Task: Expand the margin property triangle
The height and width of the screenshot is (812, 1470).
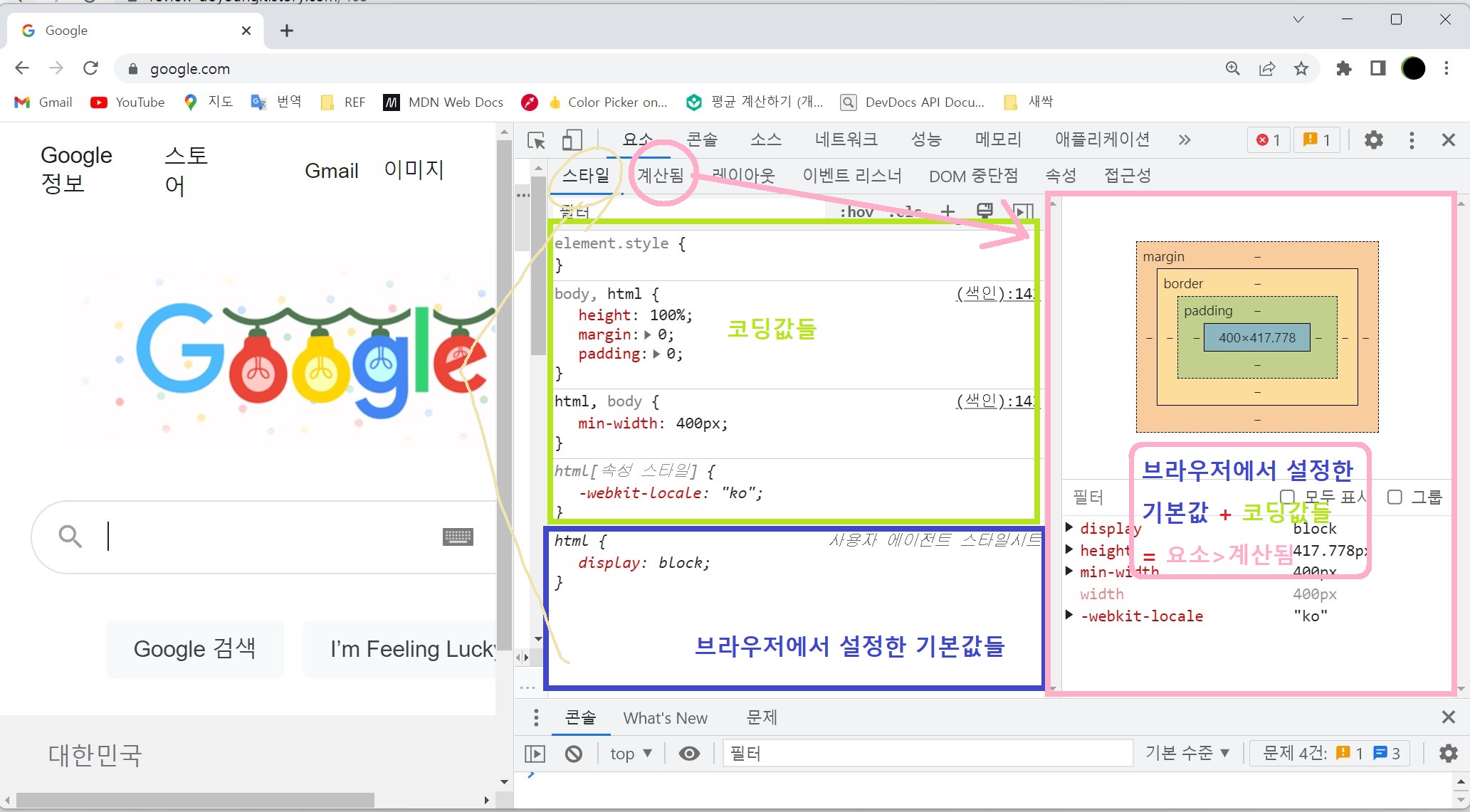Action: coord(647,334)
